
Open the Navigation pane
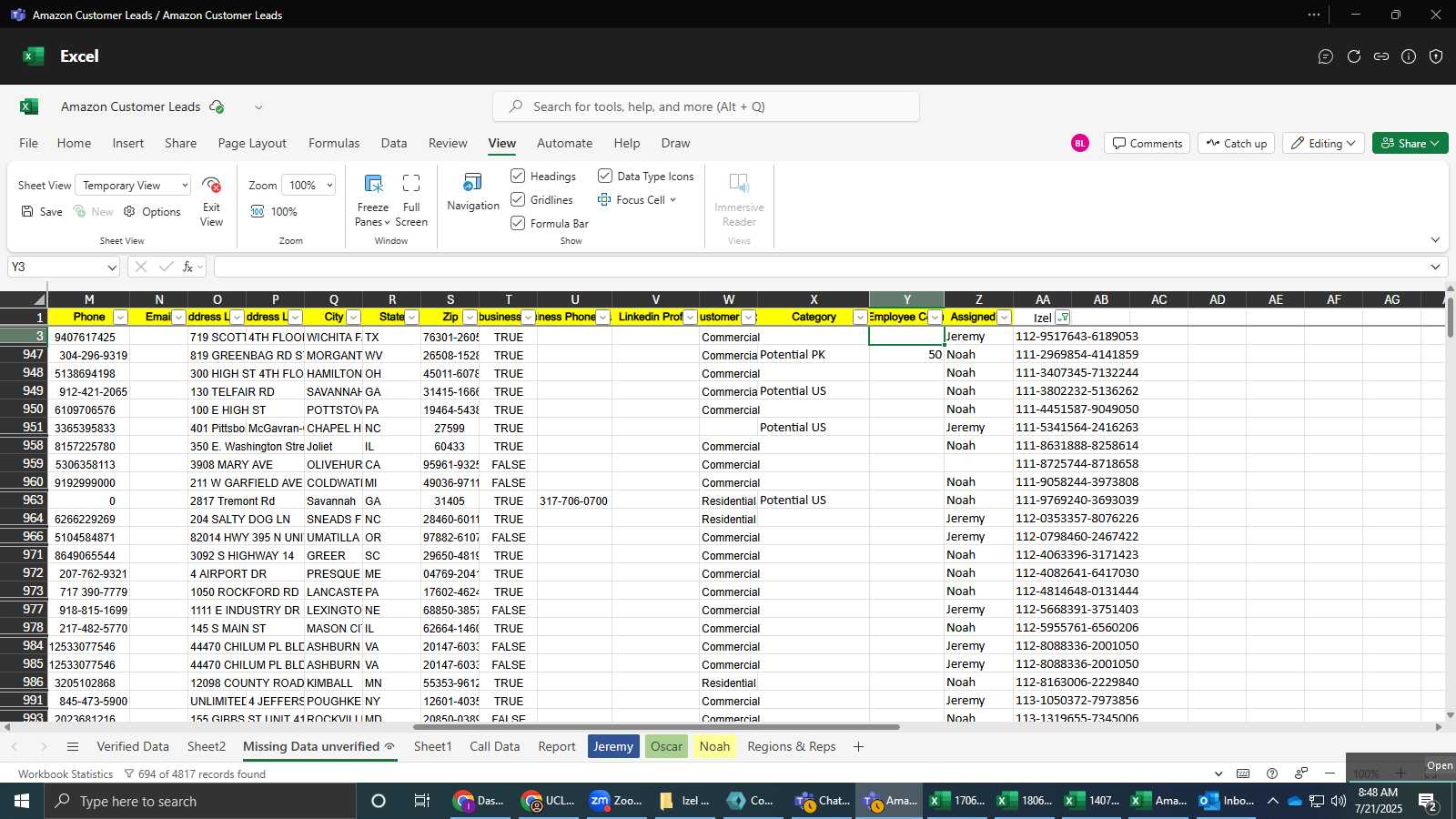click(x=473, y=192)
